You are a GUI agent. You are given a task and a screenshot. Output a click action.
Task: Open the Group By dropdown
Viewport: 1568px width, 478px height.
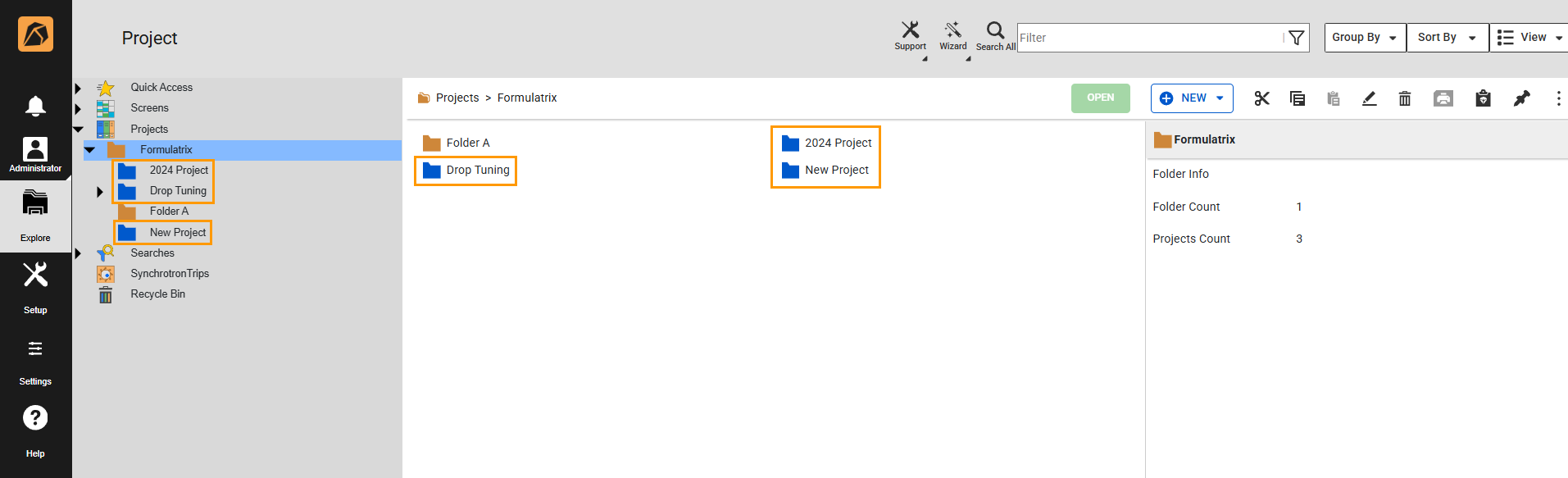(1365, 38)
